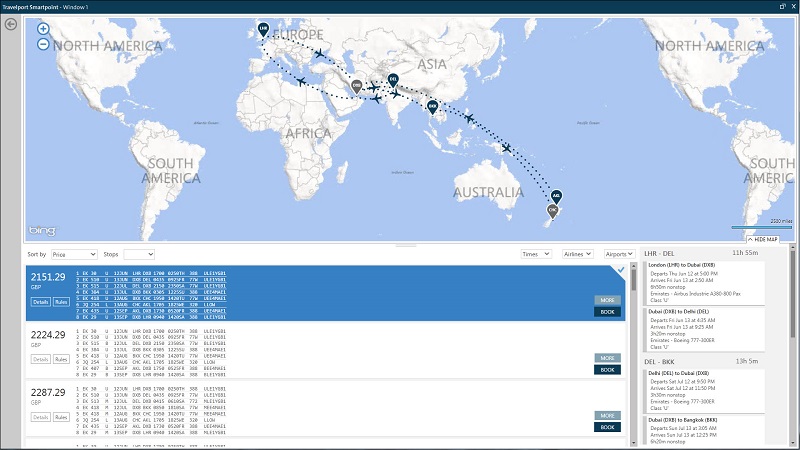Click scroll-down arrow of the fare list scrollbar
This screenshot has height=450, width=800.
tap(634, 443)
